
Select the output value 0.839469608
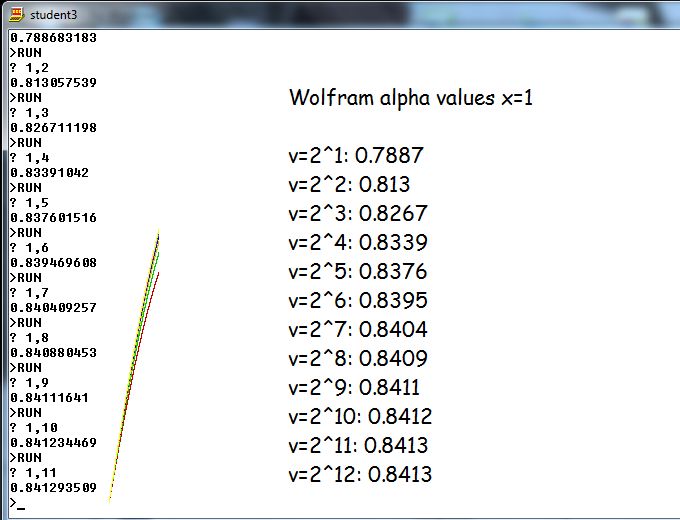[x=53, y=262]
